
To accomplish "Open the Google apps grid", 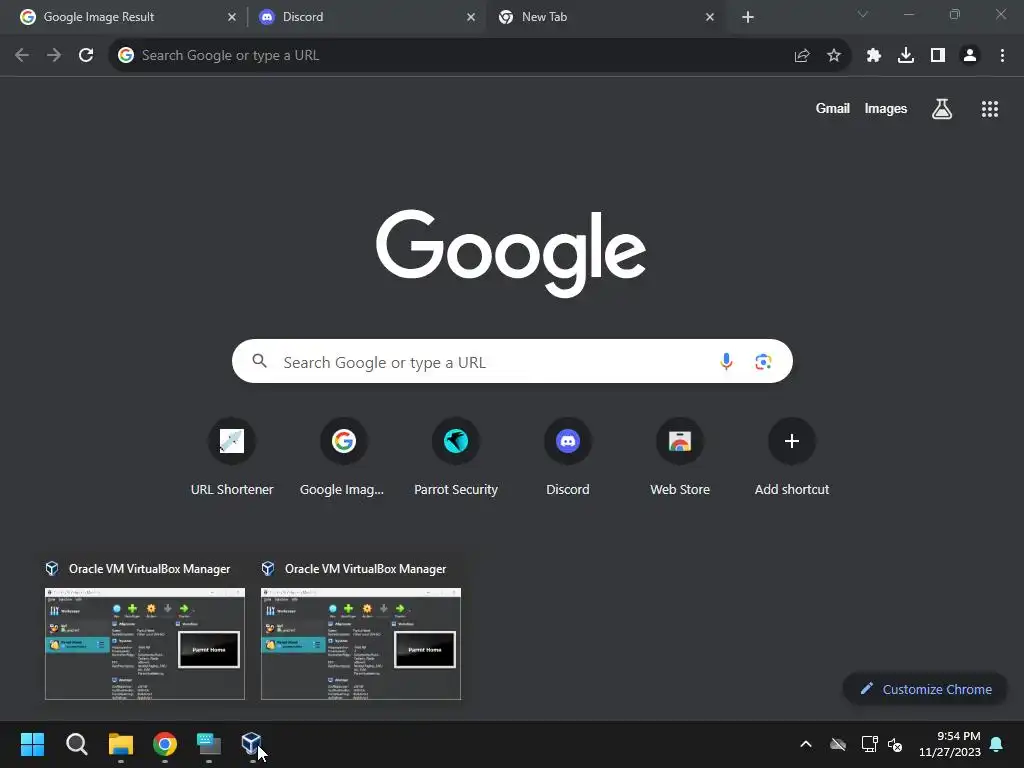I will coord(990,109).
